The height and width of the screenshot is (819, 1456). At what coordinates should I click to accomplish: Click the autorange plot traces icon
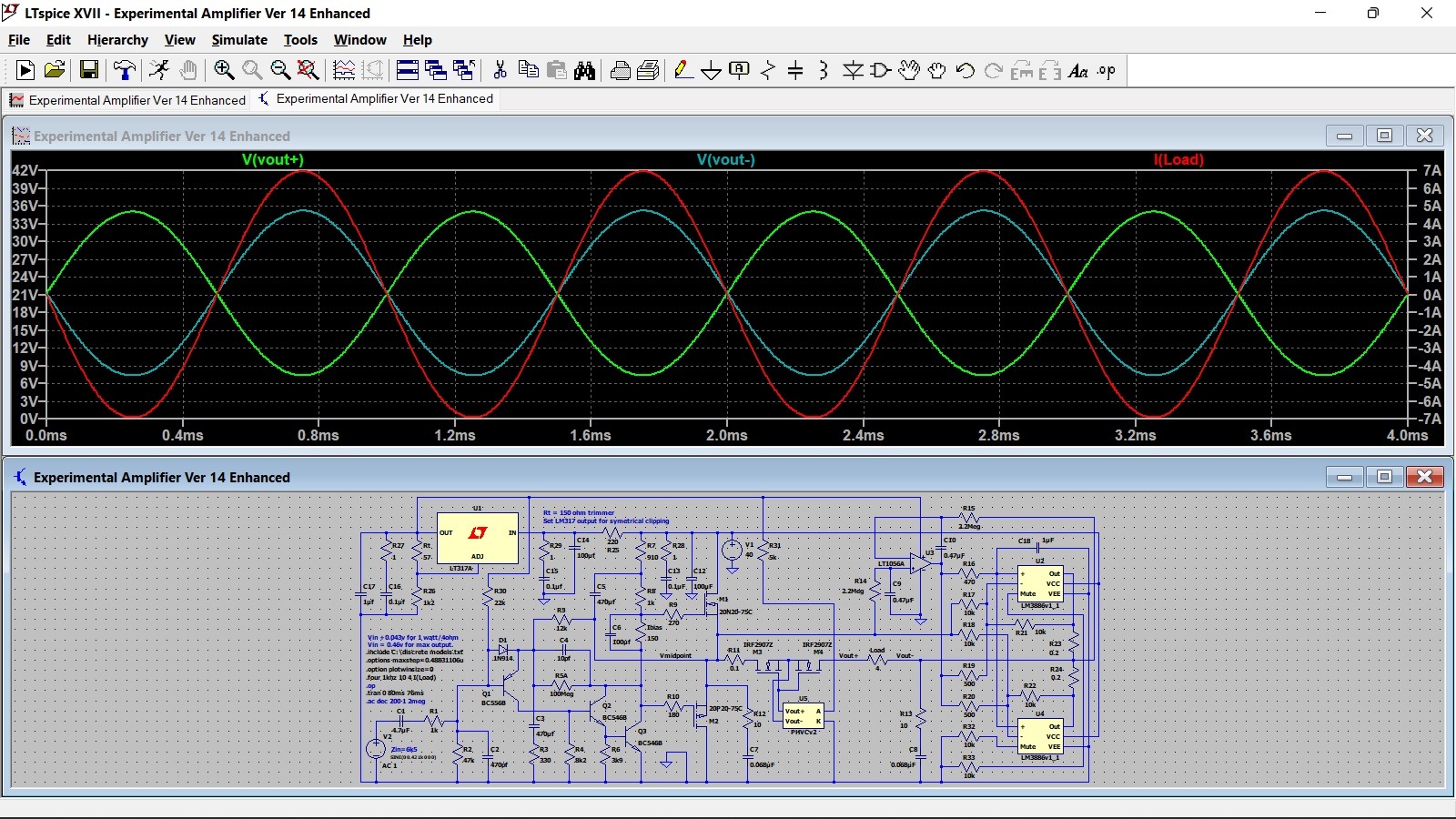point(344,70)
